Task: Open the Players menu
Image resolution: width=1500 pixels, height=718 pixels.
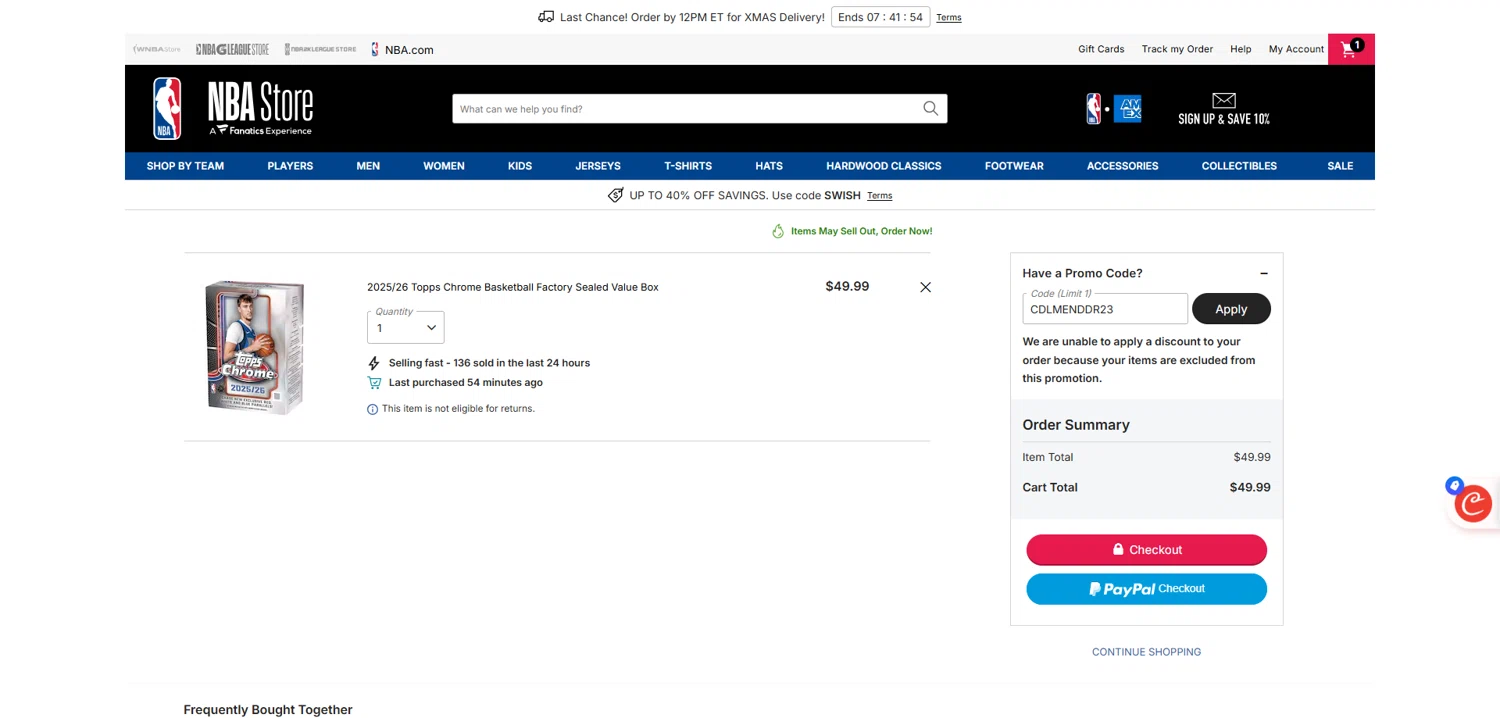Action: pos(290,166)
